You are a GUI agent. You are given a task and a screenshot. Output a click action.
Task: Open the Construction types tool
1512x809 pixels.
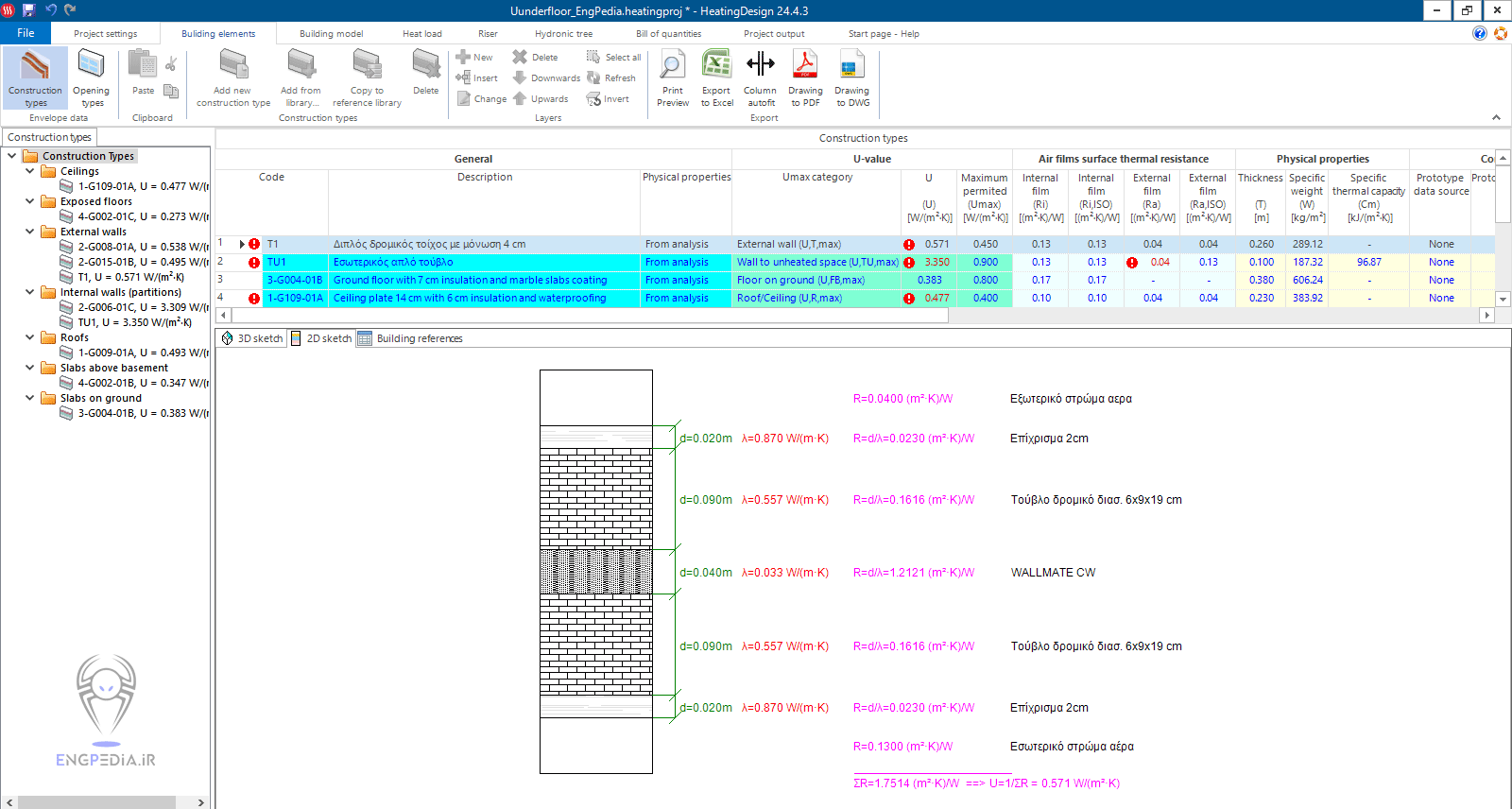click(35, 77)
